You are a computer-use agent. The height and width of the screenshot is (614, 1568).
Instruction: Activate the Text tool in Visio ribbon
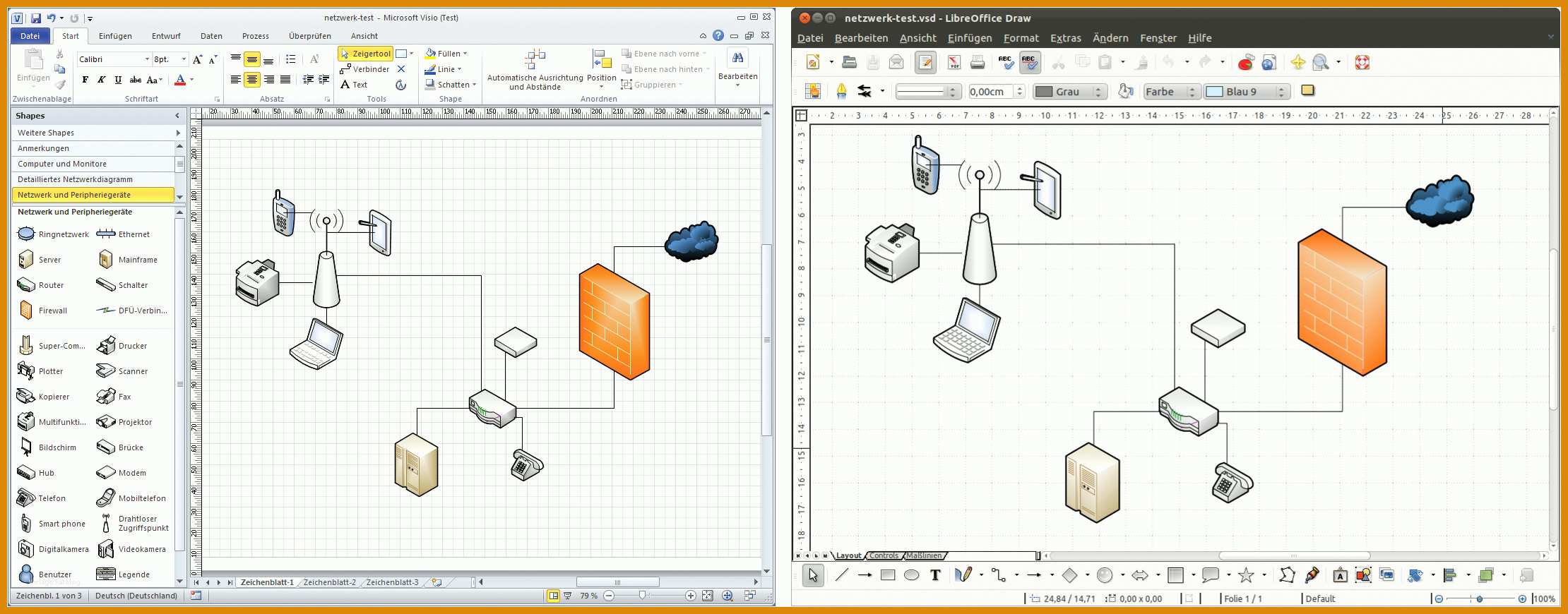click(354, 85)
